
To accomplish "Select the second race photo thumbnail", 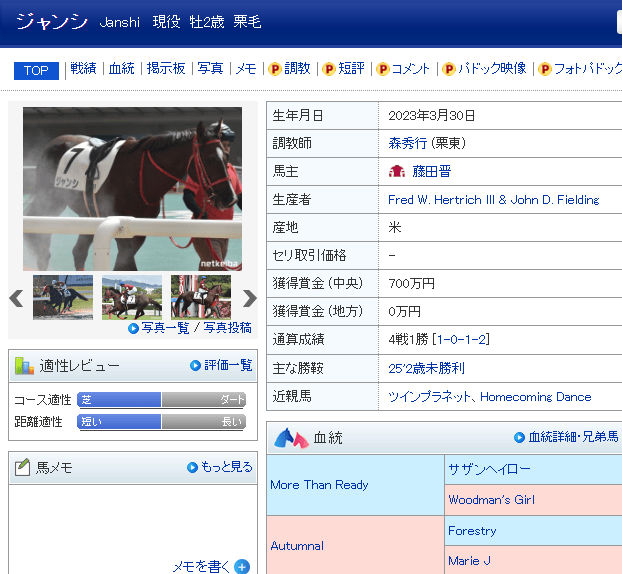I will [x=132, y=298].
